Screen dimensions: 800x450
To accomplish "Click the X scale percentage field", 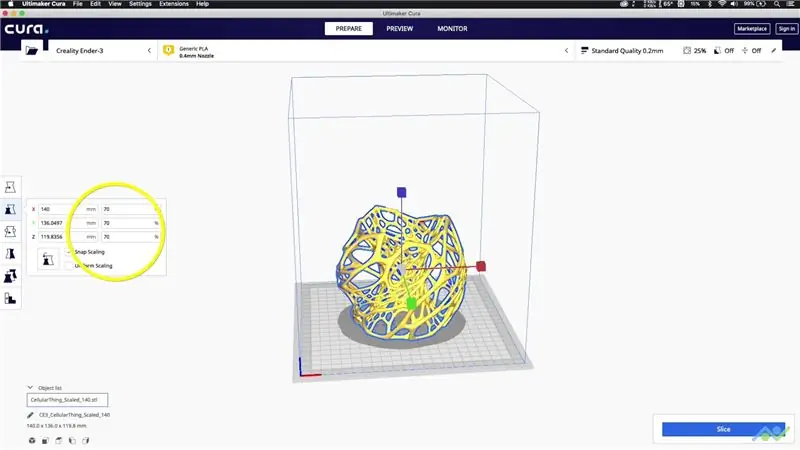I will [x=131, y=209].
